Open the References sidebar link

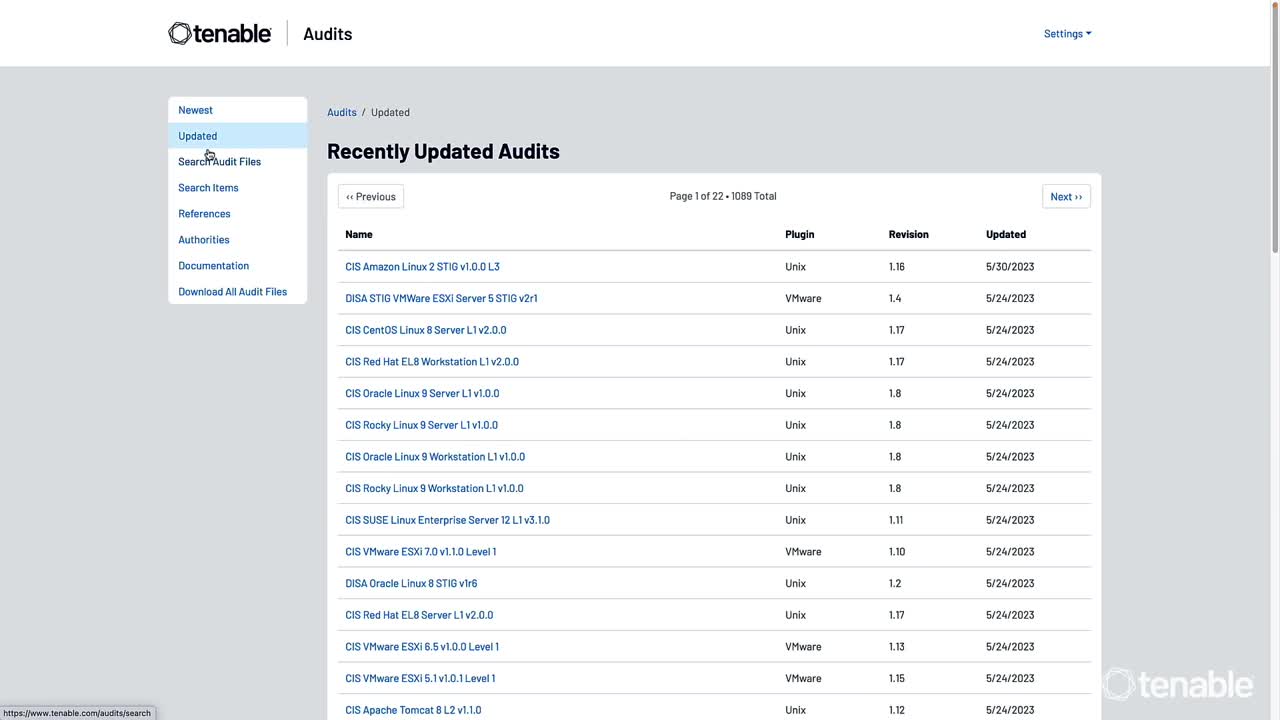coord(204,214)
